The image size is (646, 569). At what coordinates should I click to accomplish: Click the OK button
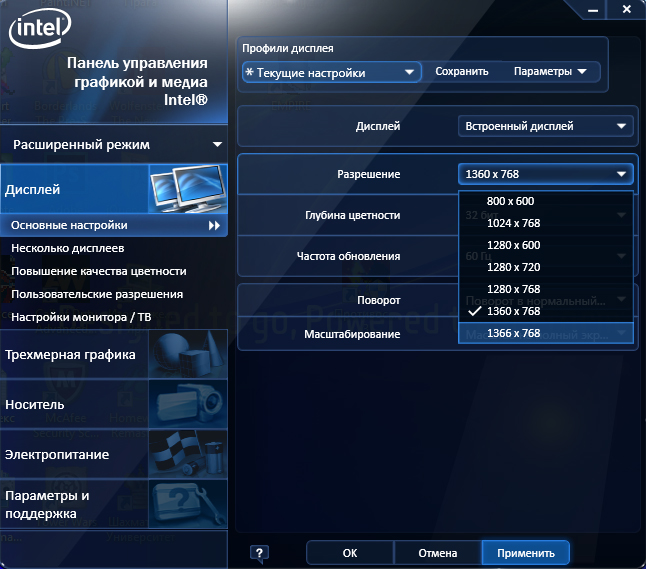tap(350, 553)
